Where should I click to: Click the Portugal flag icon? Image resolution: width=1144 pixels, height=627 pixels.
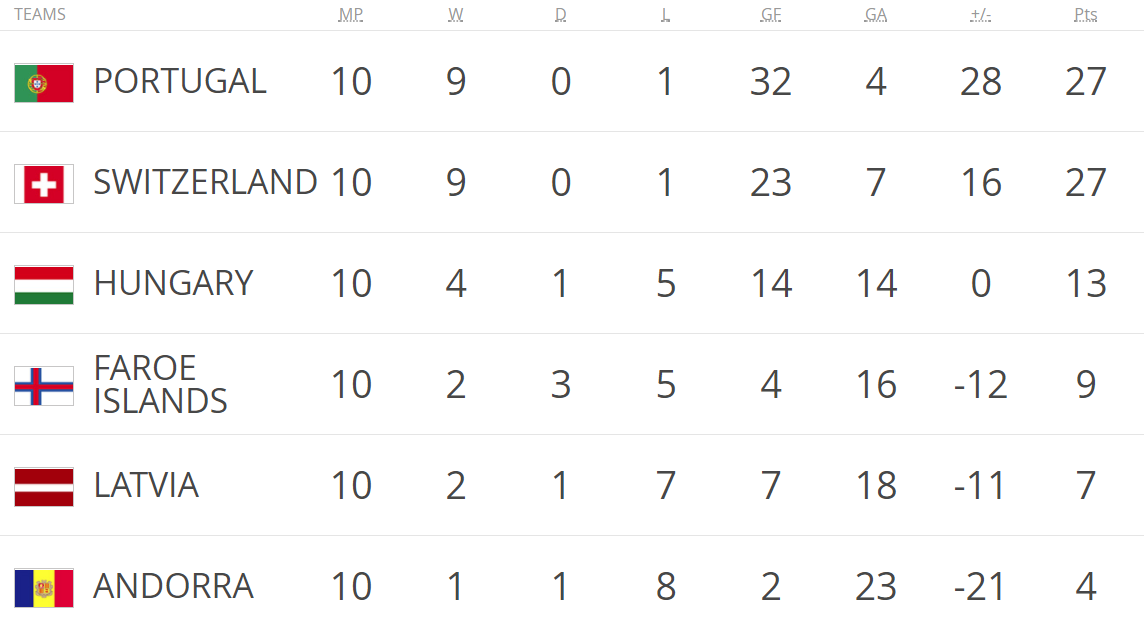44,82
